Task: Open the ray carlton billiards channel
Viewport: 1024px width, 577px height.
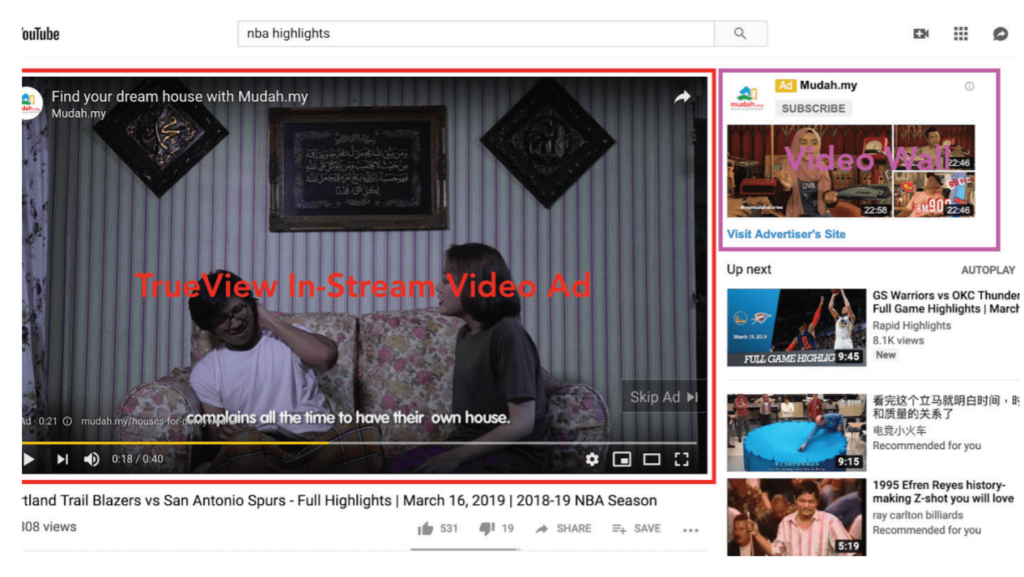Action: click(x=918, y=515)
